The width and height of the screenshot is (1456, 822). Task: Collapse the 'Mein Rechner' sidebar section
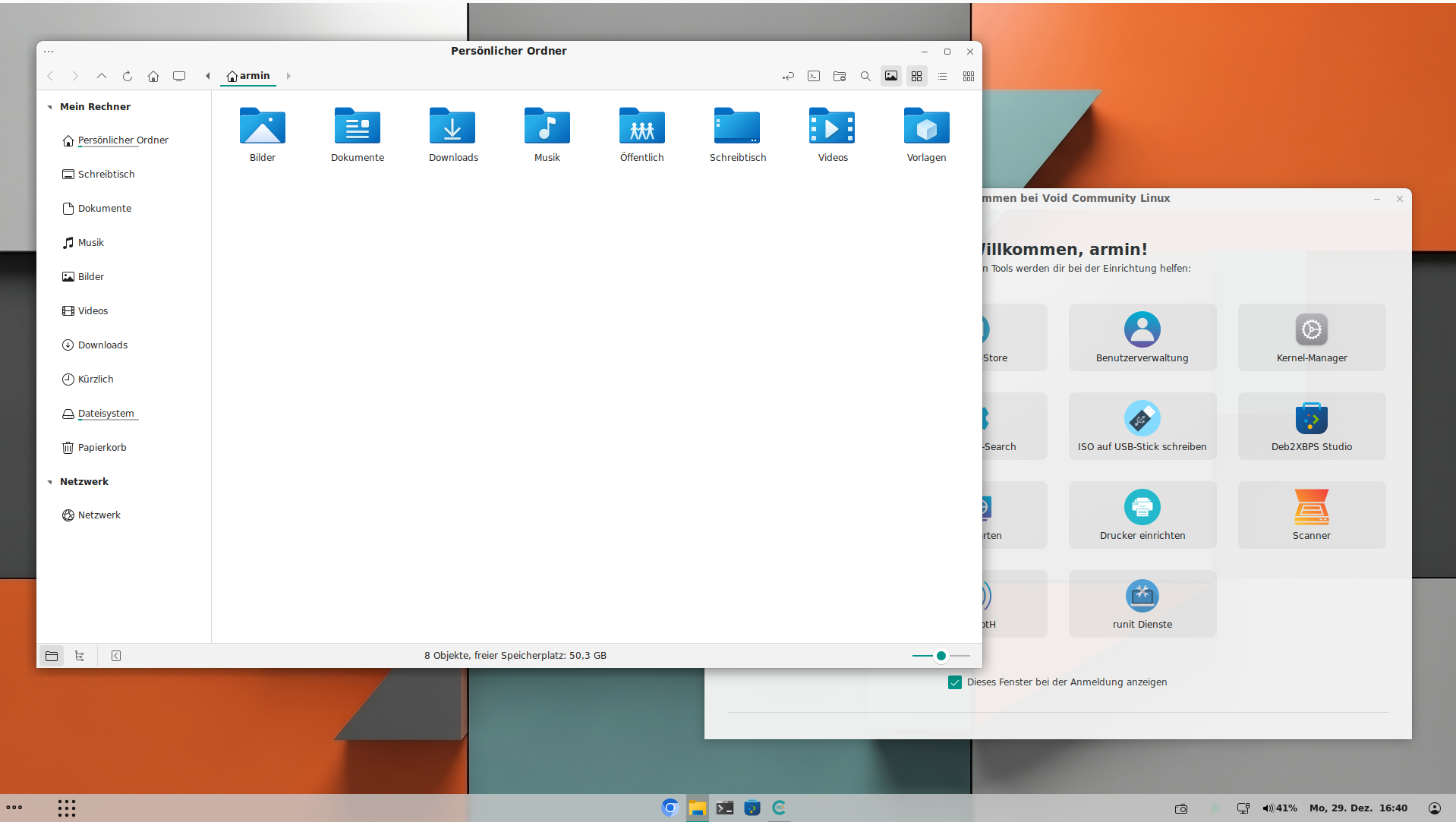coord(50,107)
